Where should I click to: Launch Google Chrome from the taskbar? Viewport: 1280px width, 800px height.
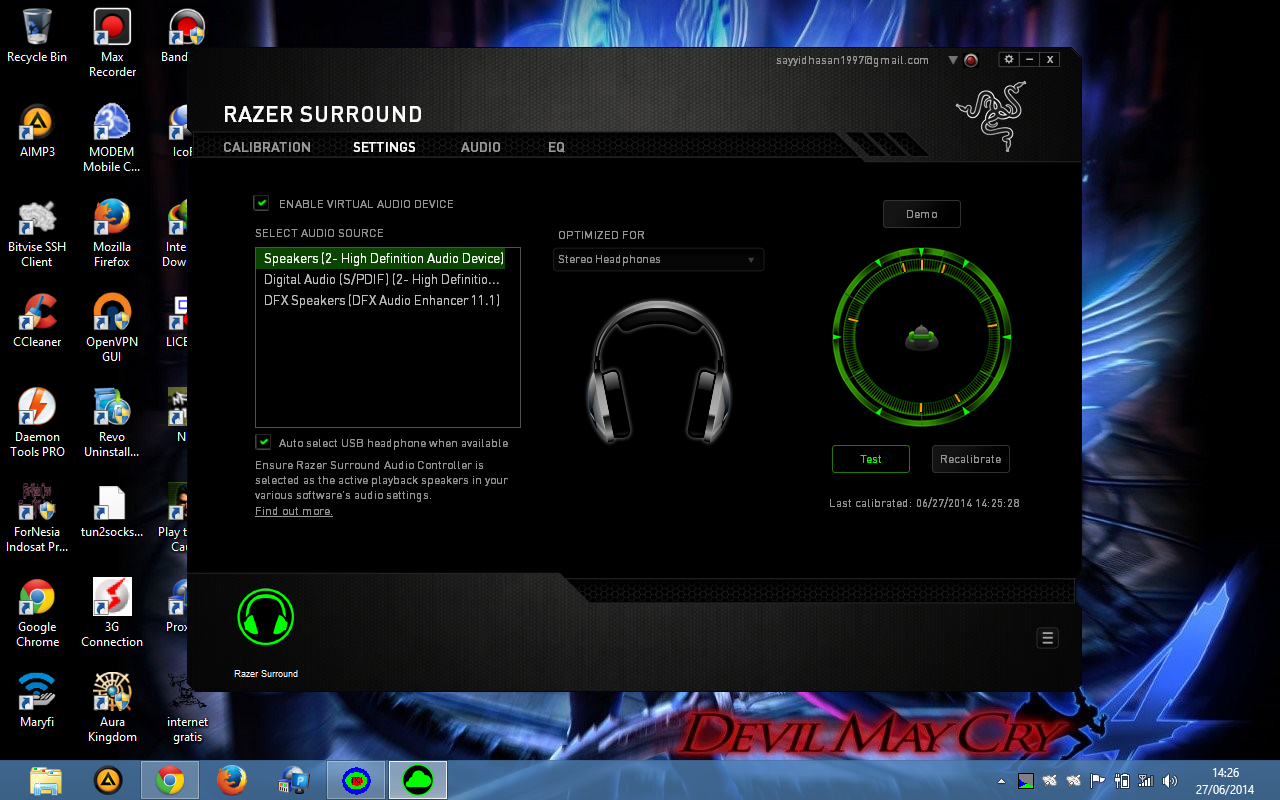(x=169, y=779)
